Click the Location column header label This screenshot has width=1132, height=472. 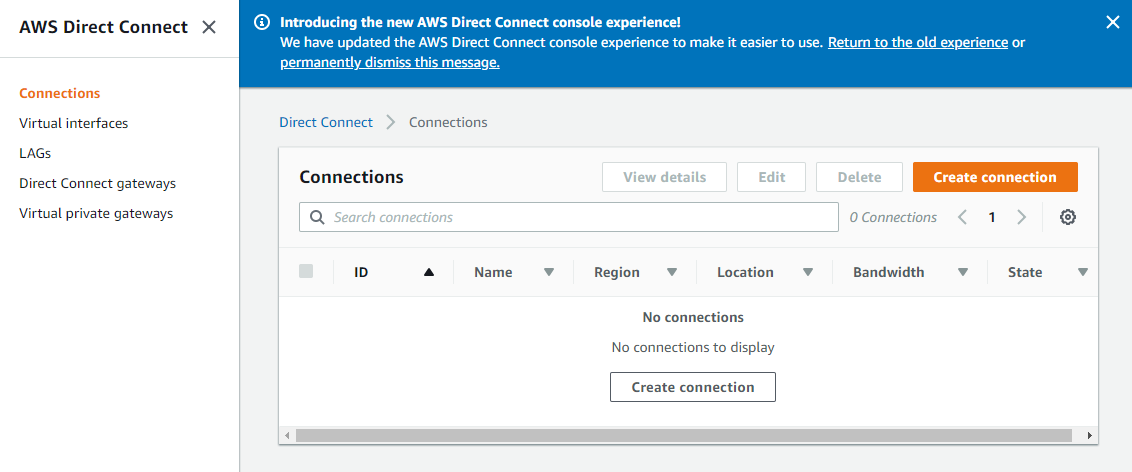(745, 272)
